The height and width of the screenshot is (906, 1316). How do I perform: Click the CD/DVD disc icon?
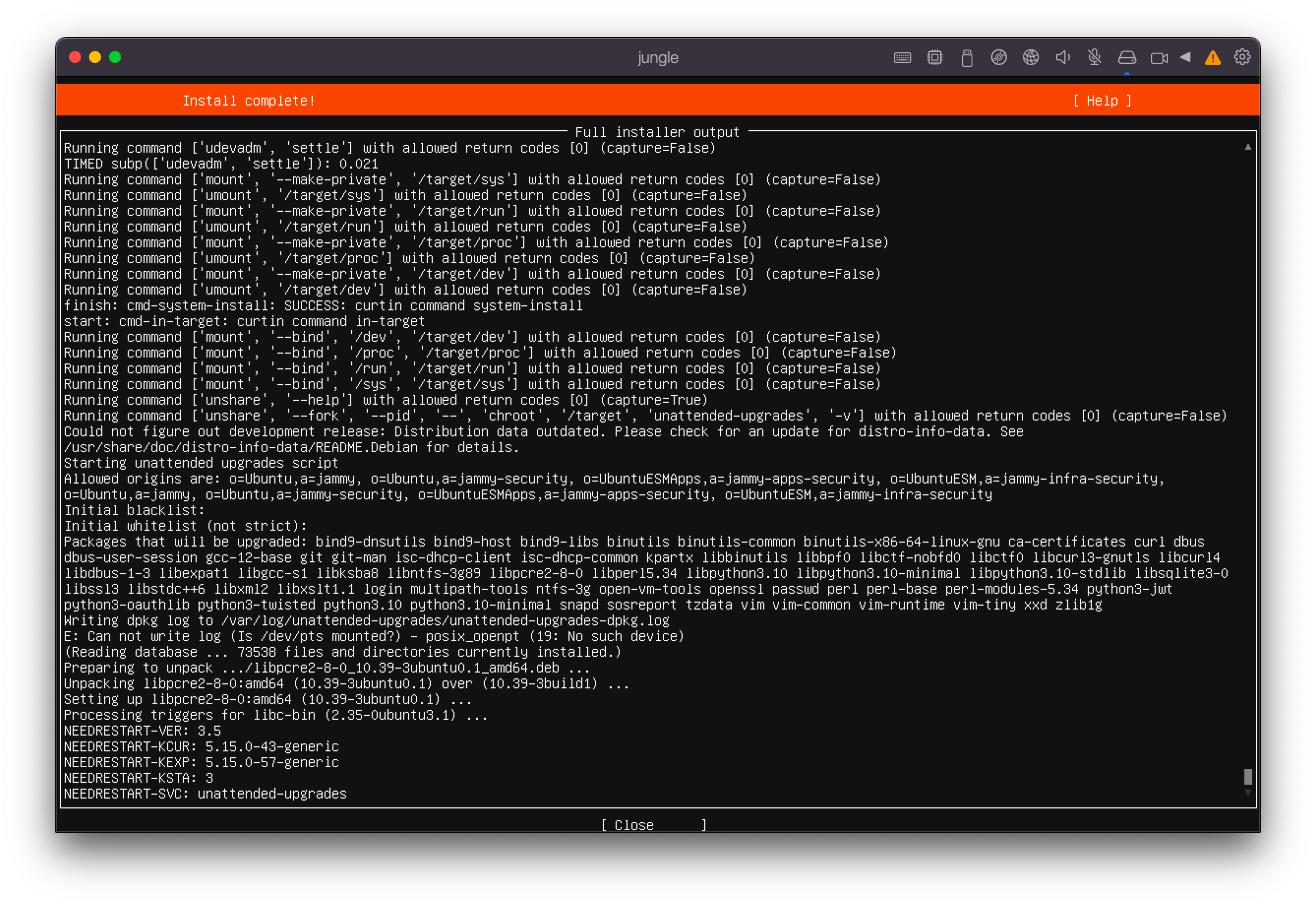tap(998, 58)
